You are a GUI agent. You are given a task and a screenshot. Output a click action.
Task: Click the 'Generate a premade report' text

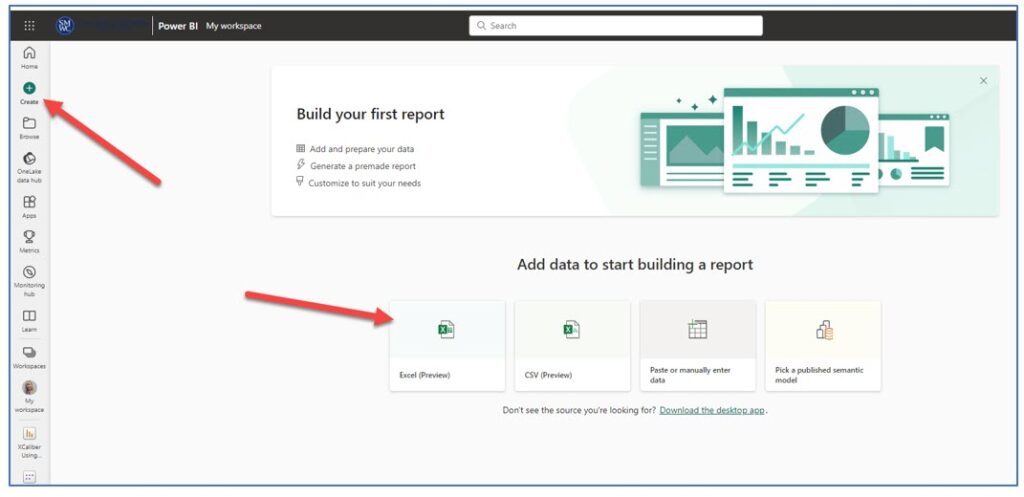(363, 166)
